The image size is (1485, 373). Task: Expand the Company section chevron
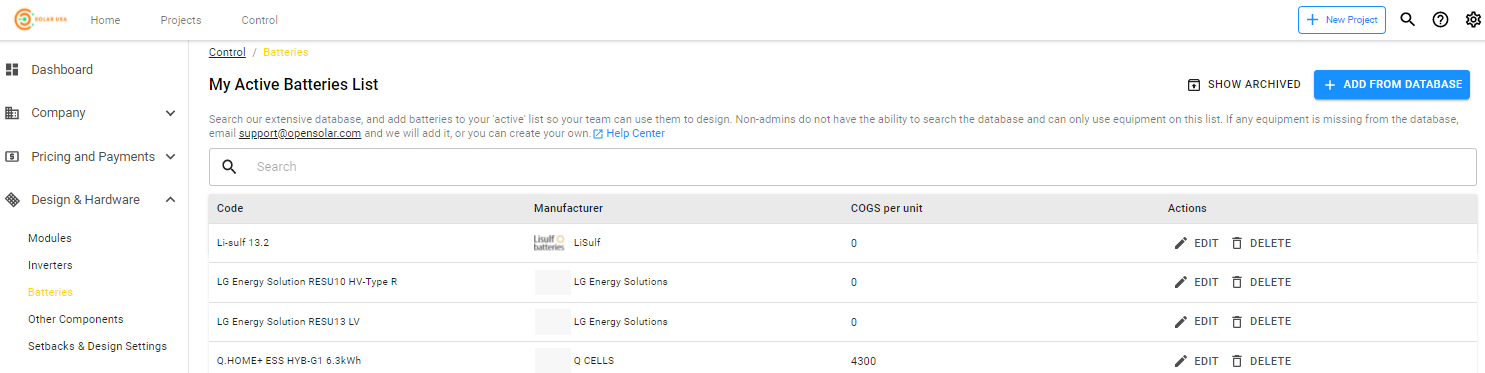(170, 113)
